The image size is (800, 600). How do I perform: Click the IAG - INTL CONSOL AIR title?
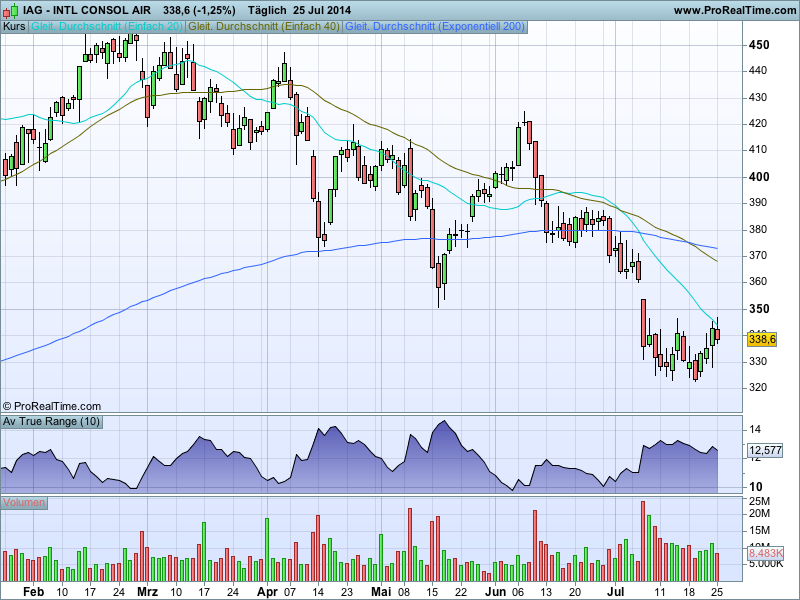click(x=87, y=10)
